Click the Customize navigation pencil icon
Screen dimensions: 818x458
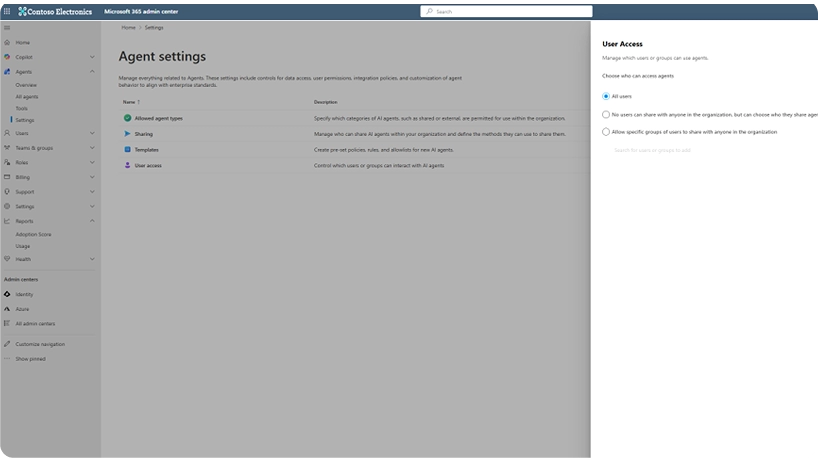pos(7,344)
